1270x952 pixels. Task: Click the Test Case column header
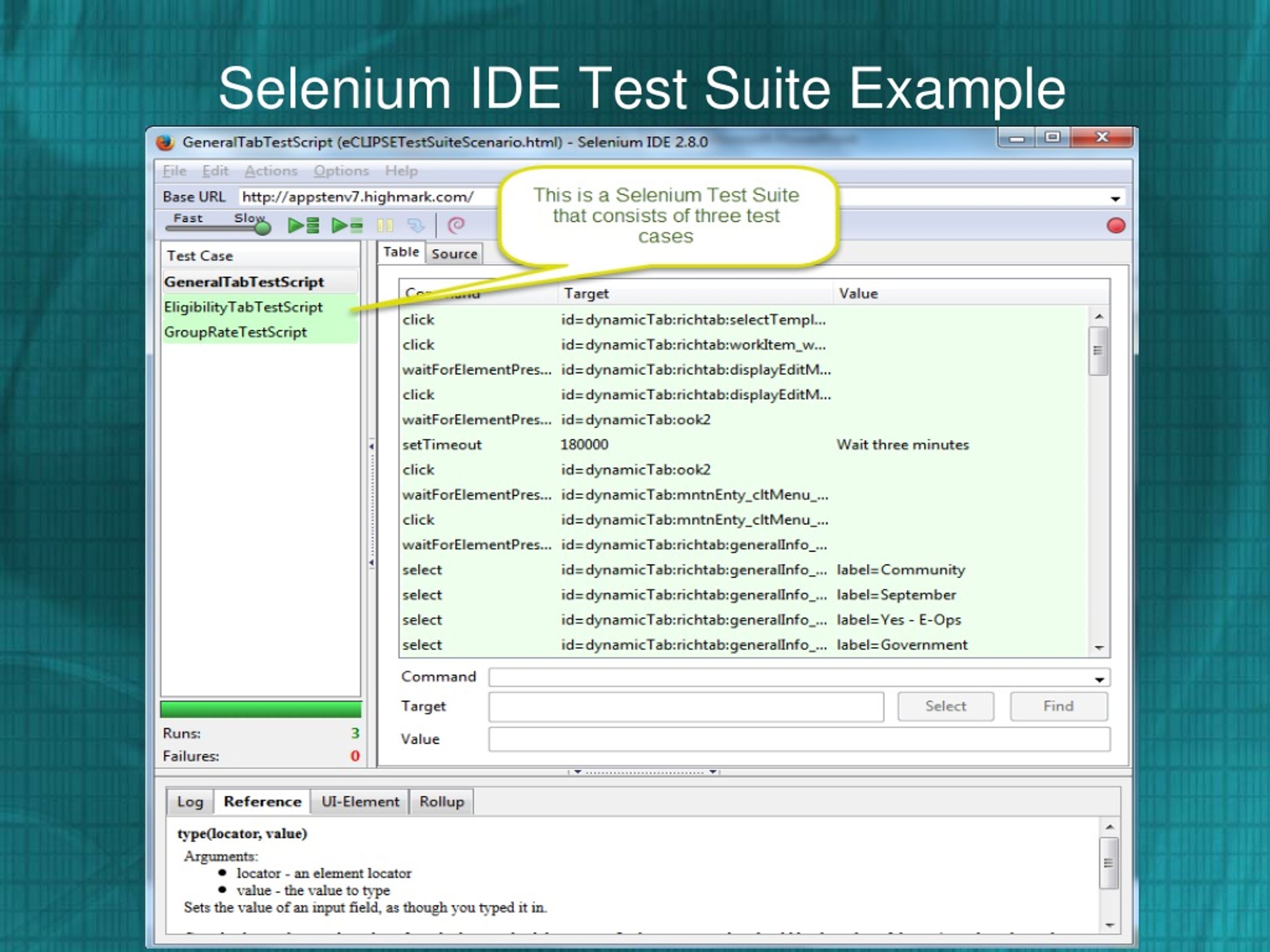click(260, 256)
